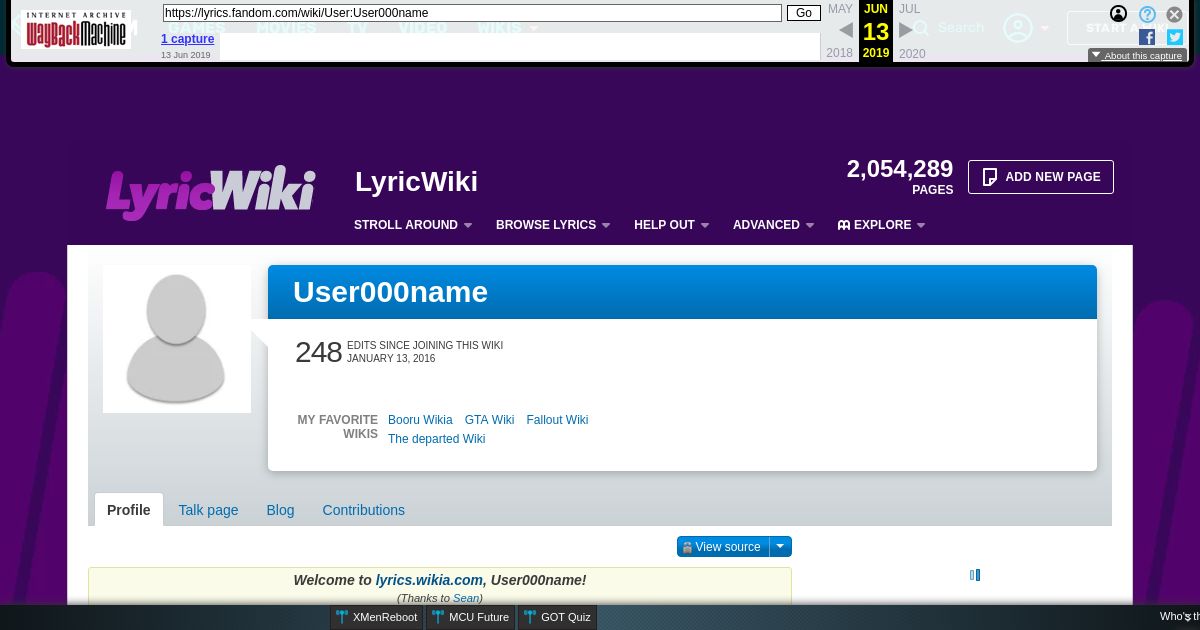Click the Add New Page button

(x=1040, y=177)
